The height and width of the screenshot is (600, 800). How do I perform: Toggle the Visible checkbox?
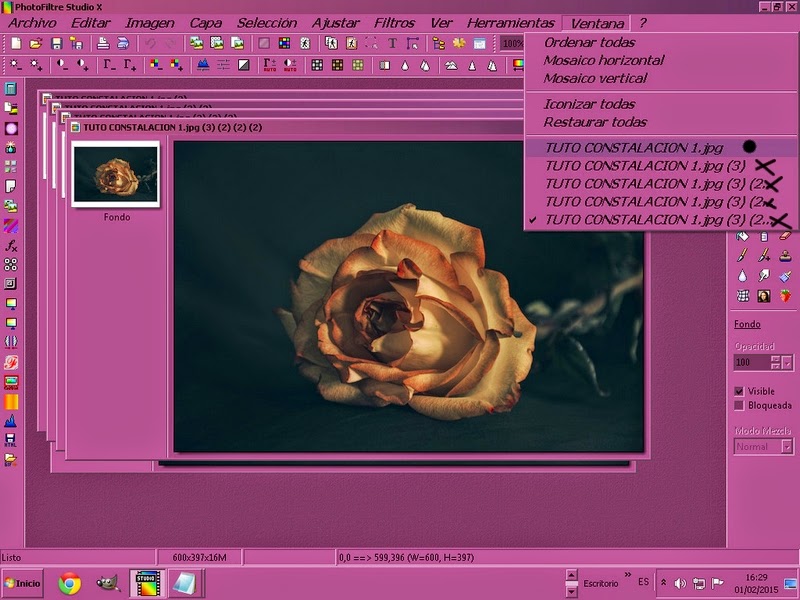point(739,391)
